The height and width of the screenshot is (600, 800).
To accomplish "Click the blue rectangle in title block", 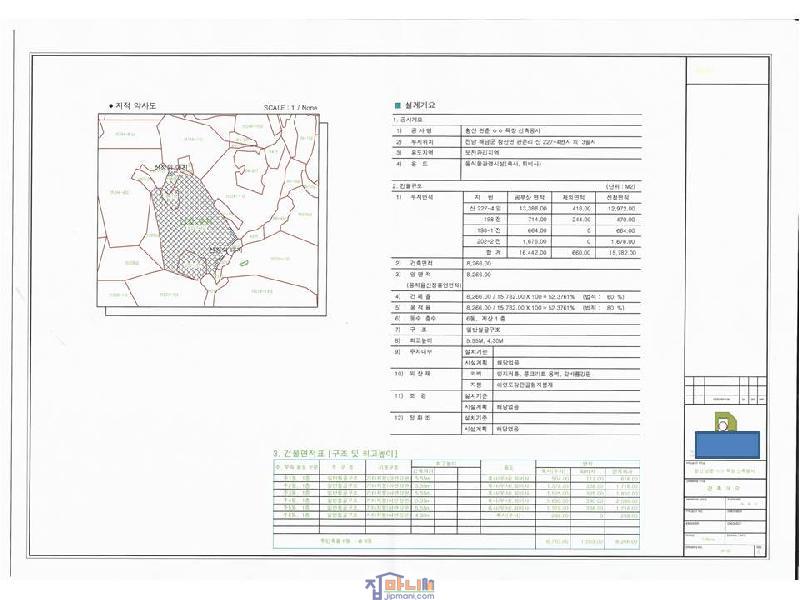I will click(x=722, y=442).
